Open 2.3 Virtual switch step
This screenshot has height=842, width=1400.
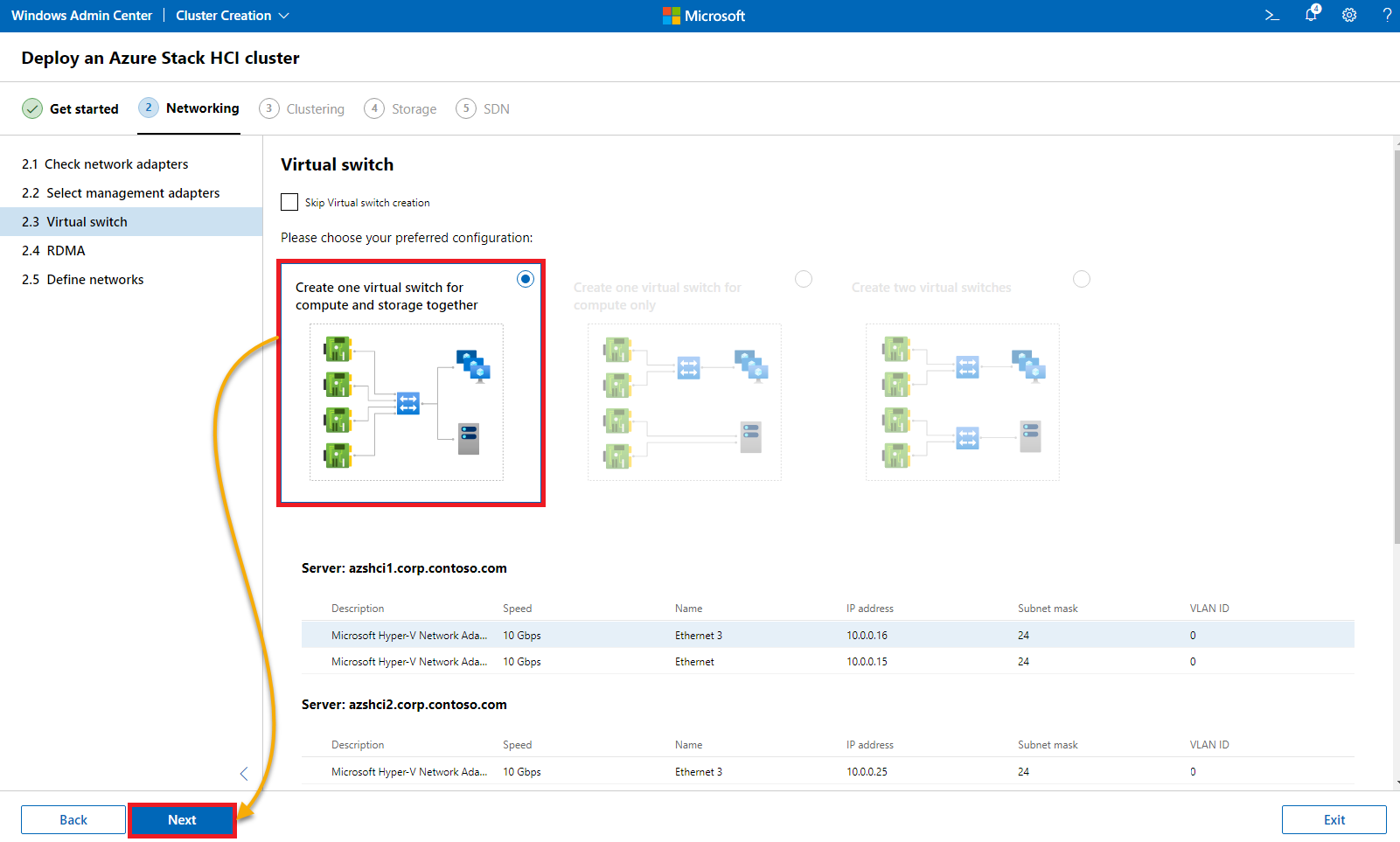point(131,222)
